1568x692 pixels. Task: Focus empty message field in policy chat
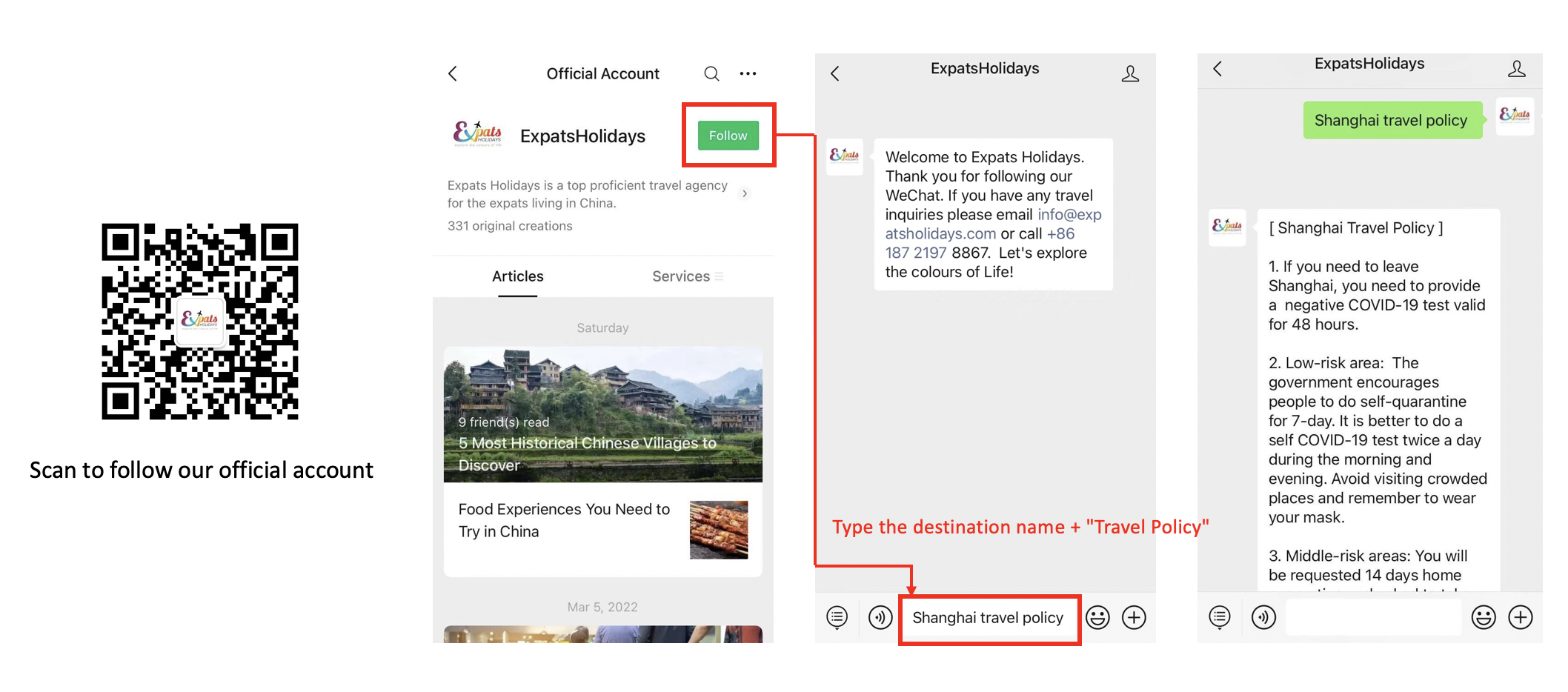click(1373, 617)
